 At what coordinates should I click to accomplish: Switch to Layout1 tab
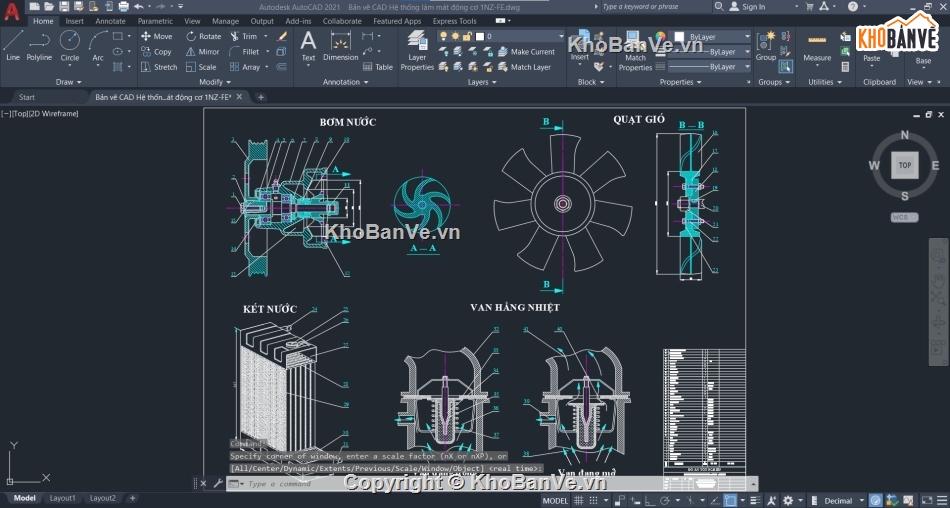62,498
